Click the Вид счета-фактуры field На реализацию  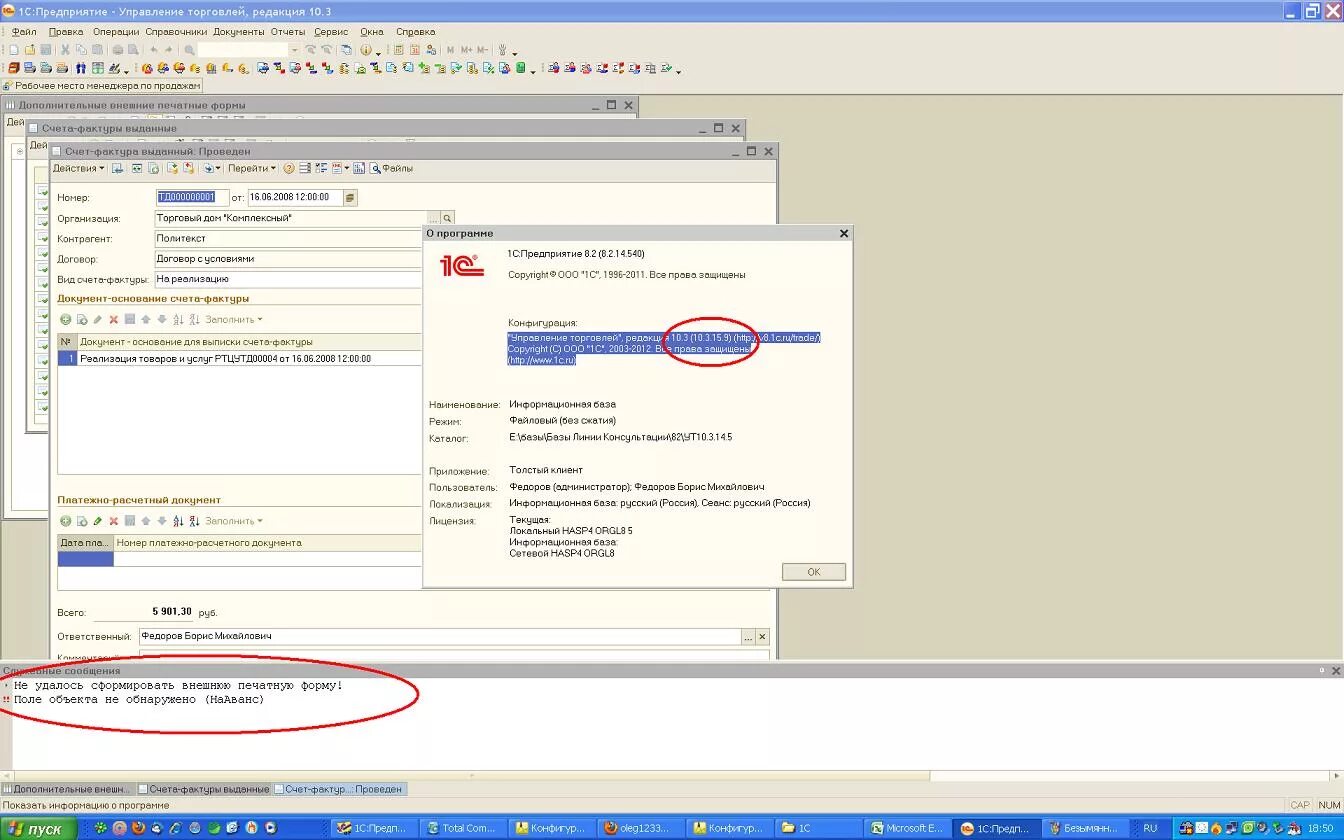tap(288, 279)
